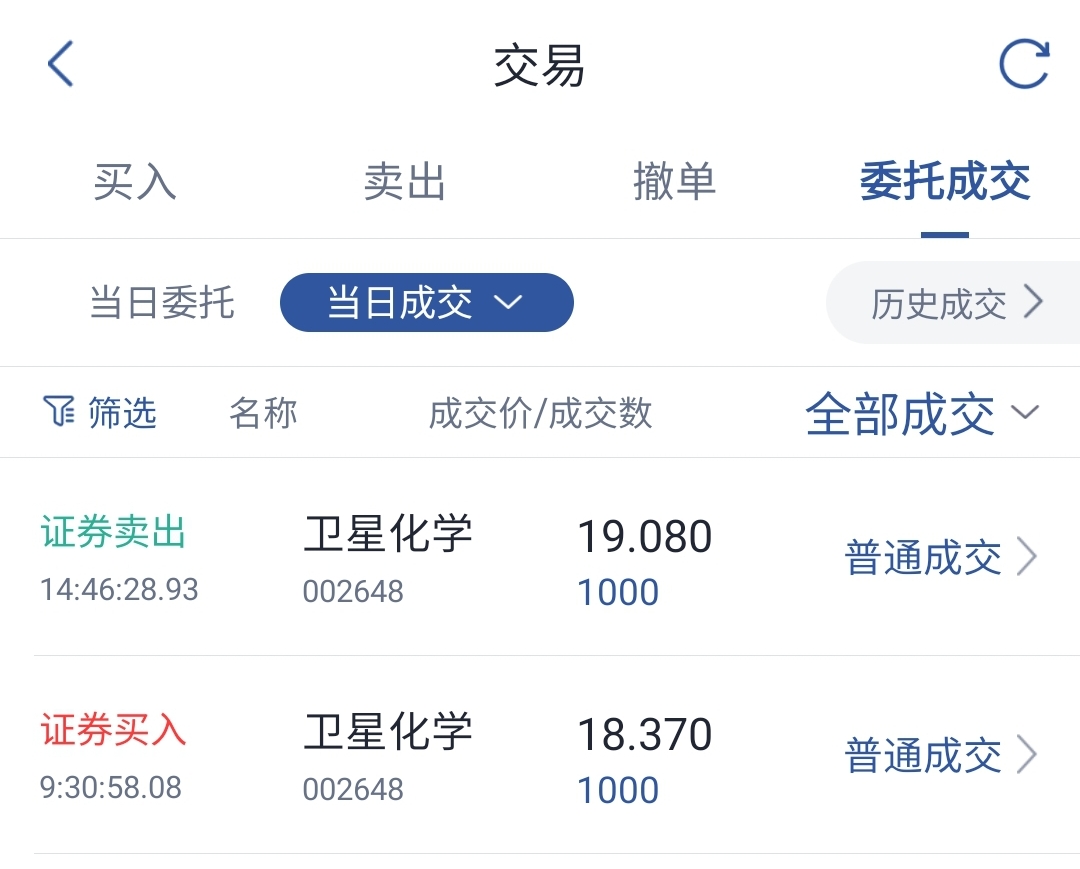Screen dimensions: 1080x869
Task: Expand the 全部成交 filter dropdown
Action: pyautogui.click(x=922, y=414)
